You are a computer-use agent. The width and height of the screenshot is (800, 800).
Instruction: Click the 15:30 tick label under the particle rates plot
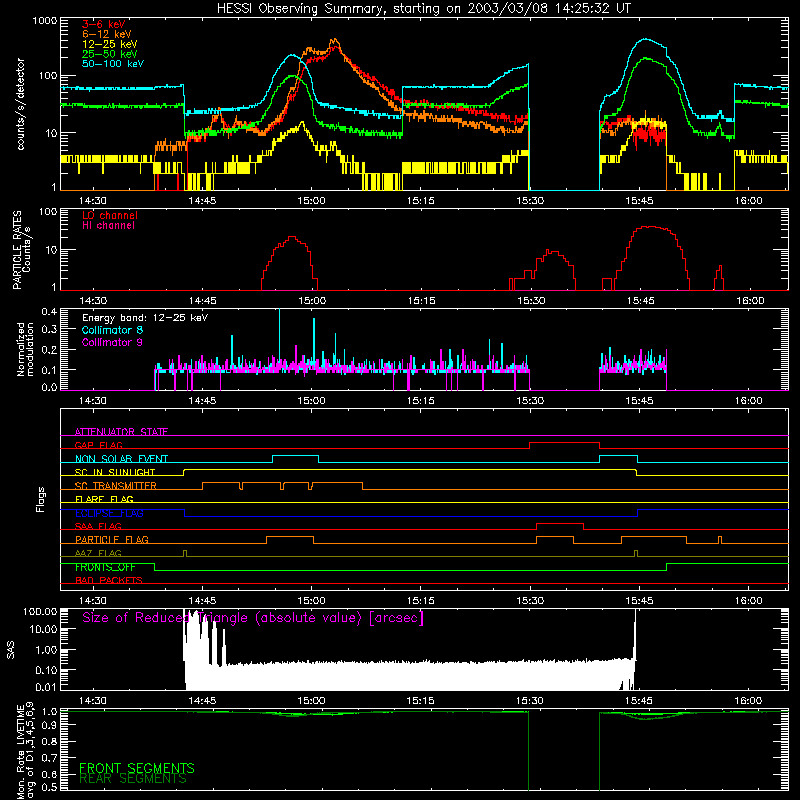[531, 301]
